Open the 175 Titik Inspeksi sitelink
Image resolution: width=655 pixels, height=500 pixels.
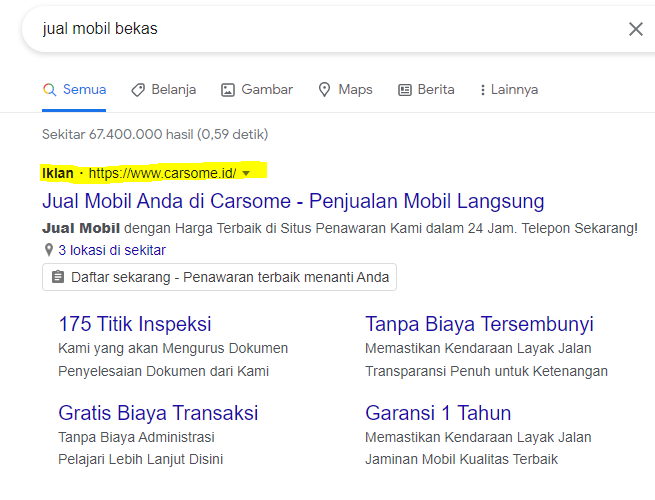tap(135, 324)
